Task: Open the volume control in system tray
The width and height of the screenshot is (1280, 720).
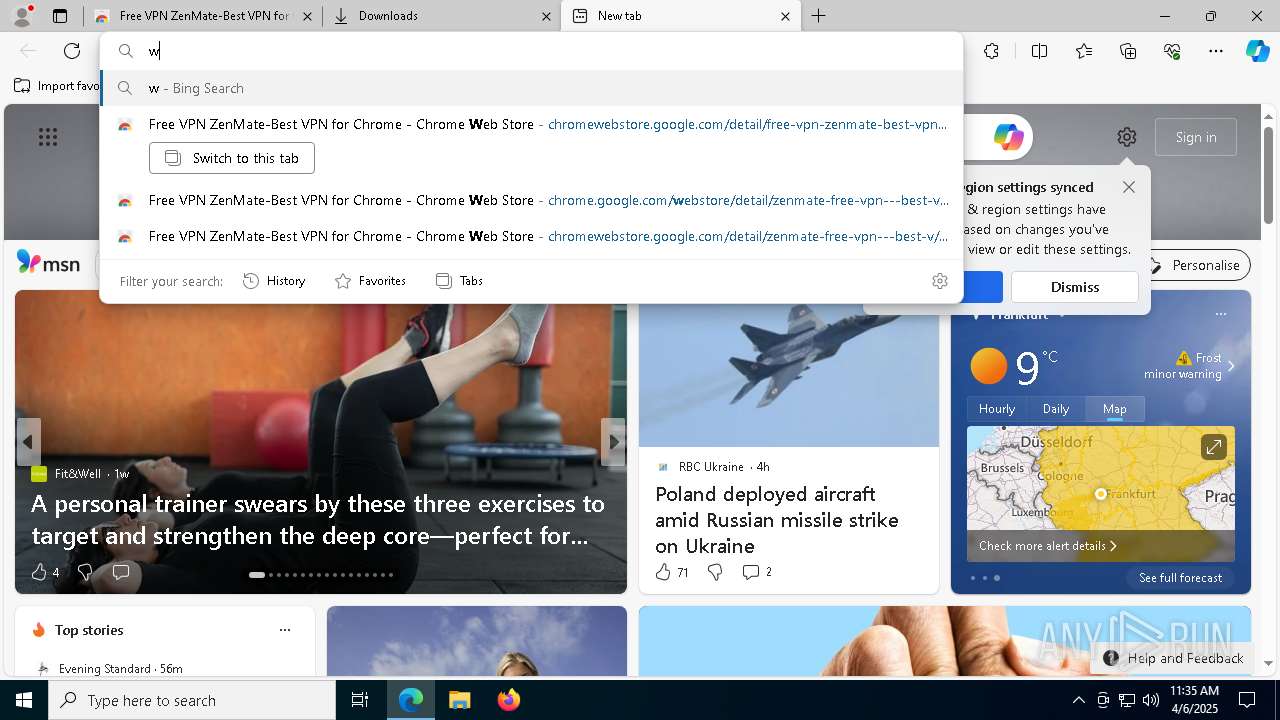Action: (1151, 700)
